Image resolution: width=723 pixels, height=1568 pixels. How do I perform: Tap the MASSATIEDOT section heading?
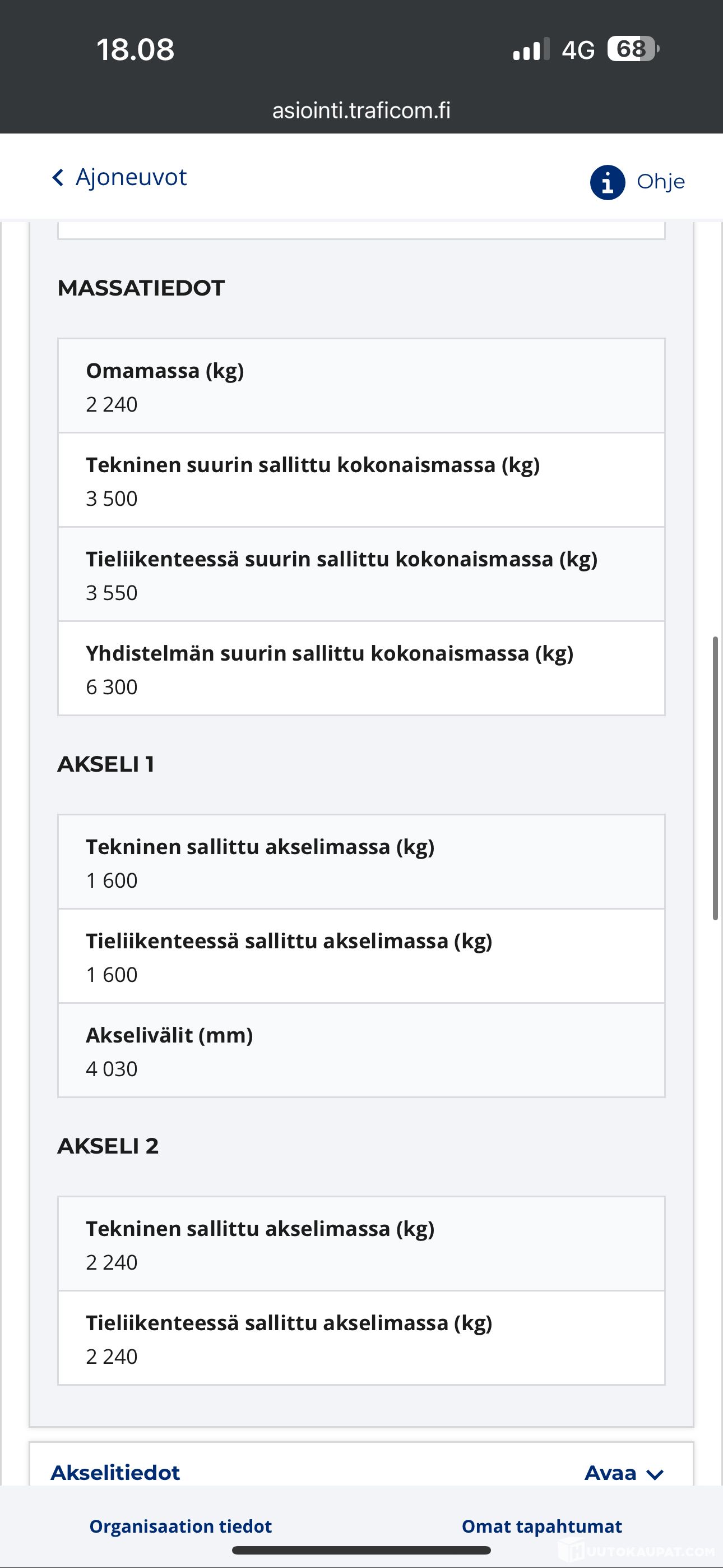(141, 288)
